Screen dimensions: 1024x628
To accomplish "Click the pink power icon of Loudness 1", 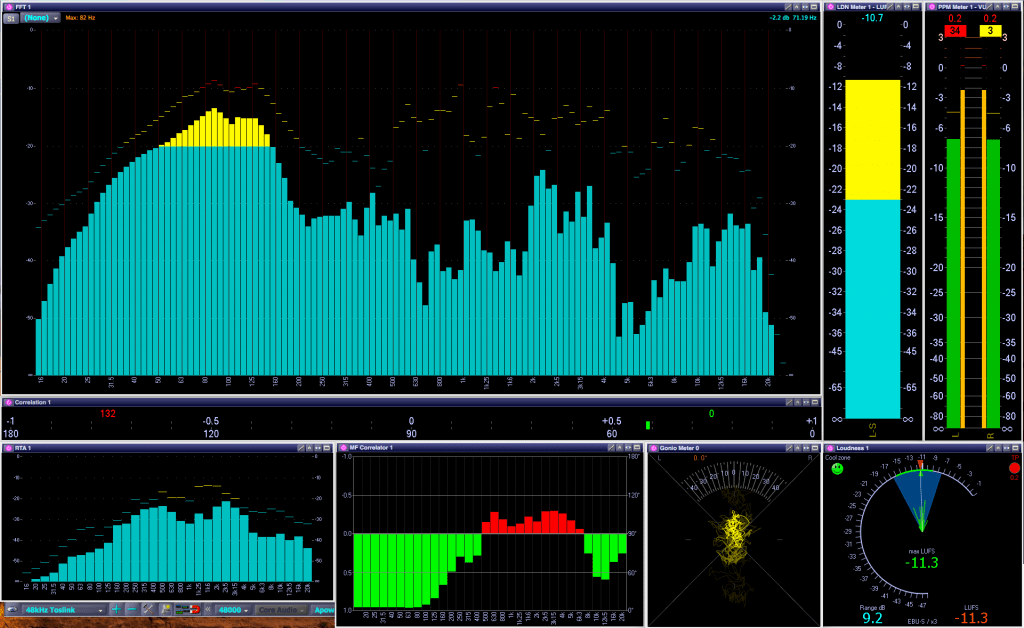I will tap(830, 448).
